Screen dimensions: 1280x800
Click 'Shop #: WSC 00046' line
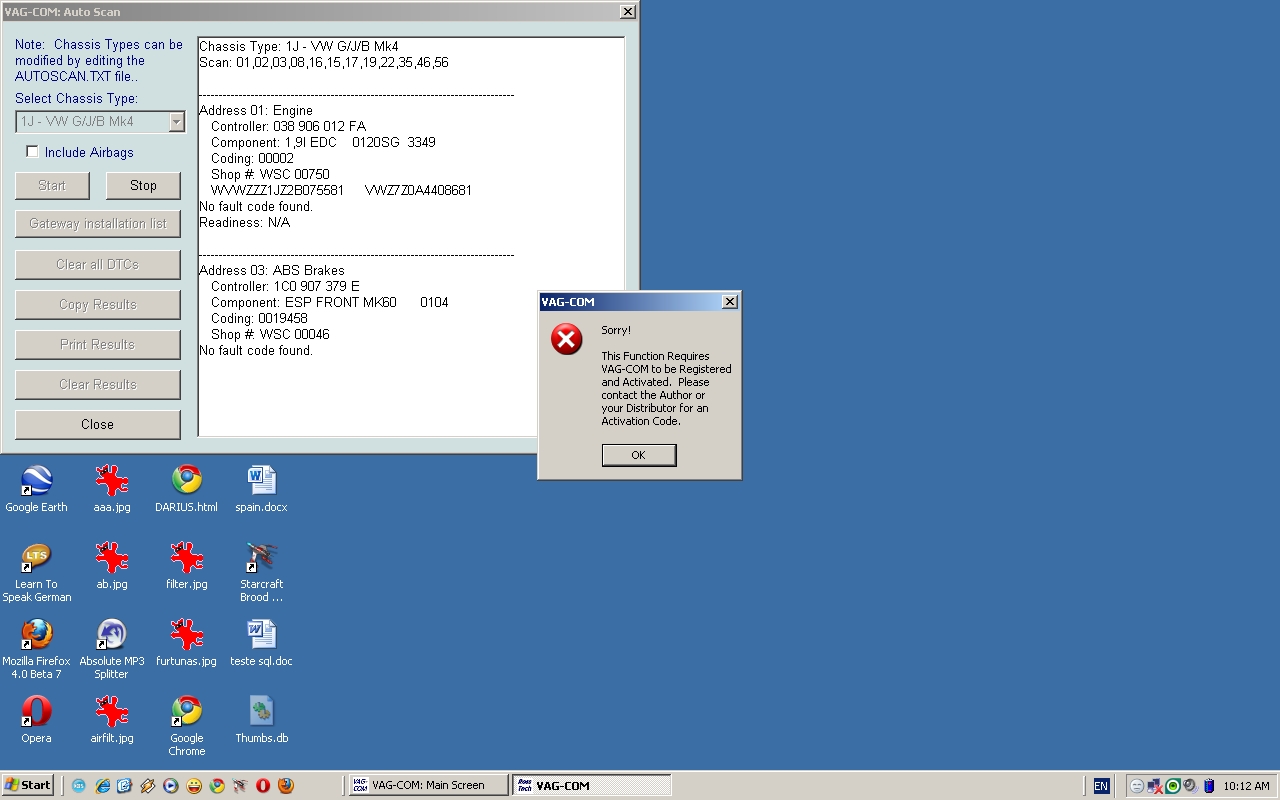pos(270,334)
